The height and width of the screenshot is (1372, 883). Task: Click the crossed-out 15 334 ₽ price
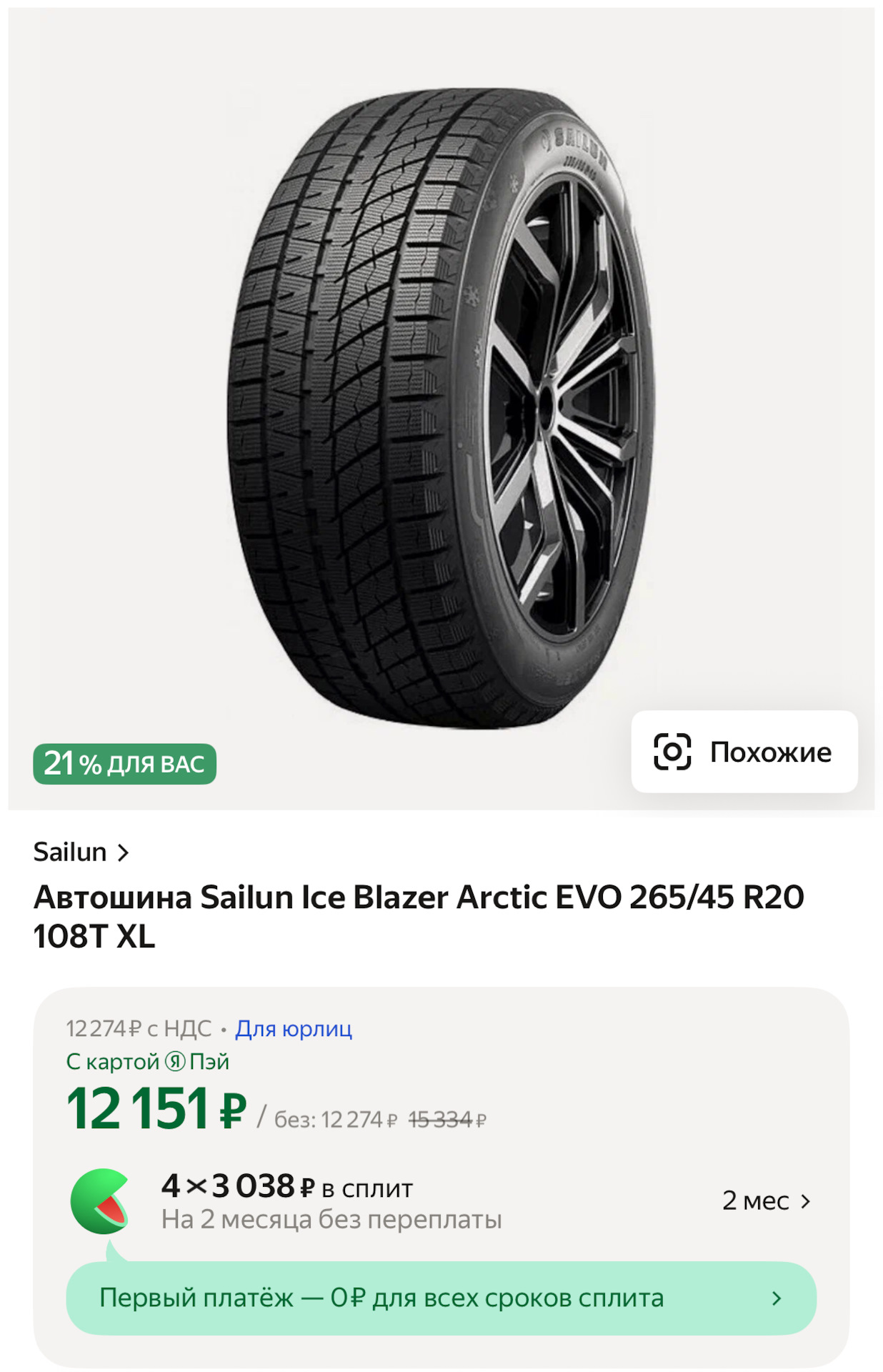447,1120
